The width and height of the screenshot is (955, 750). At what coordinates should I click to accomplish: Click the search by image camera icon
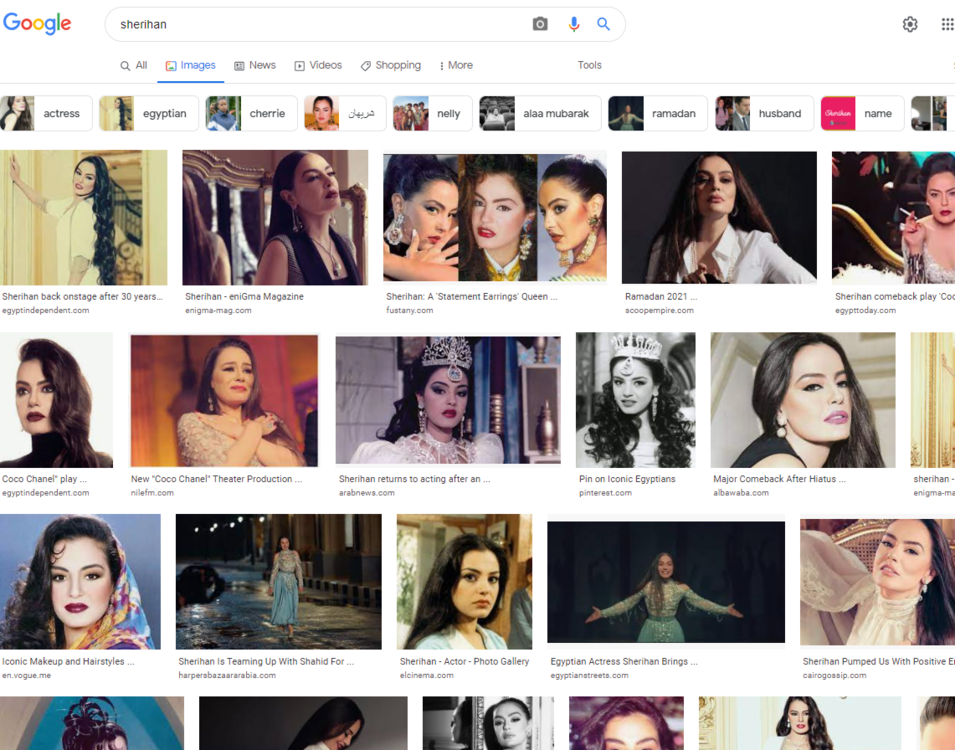(540, 24)
